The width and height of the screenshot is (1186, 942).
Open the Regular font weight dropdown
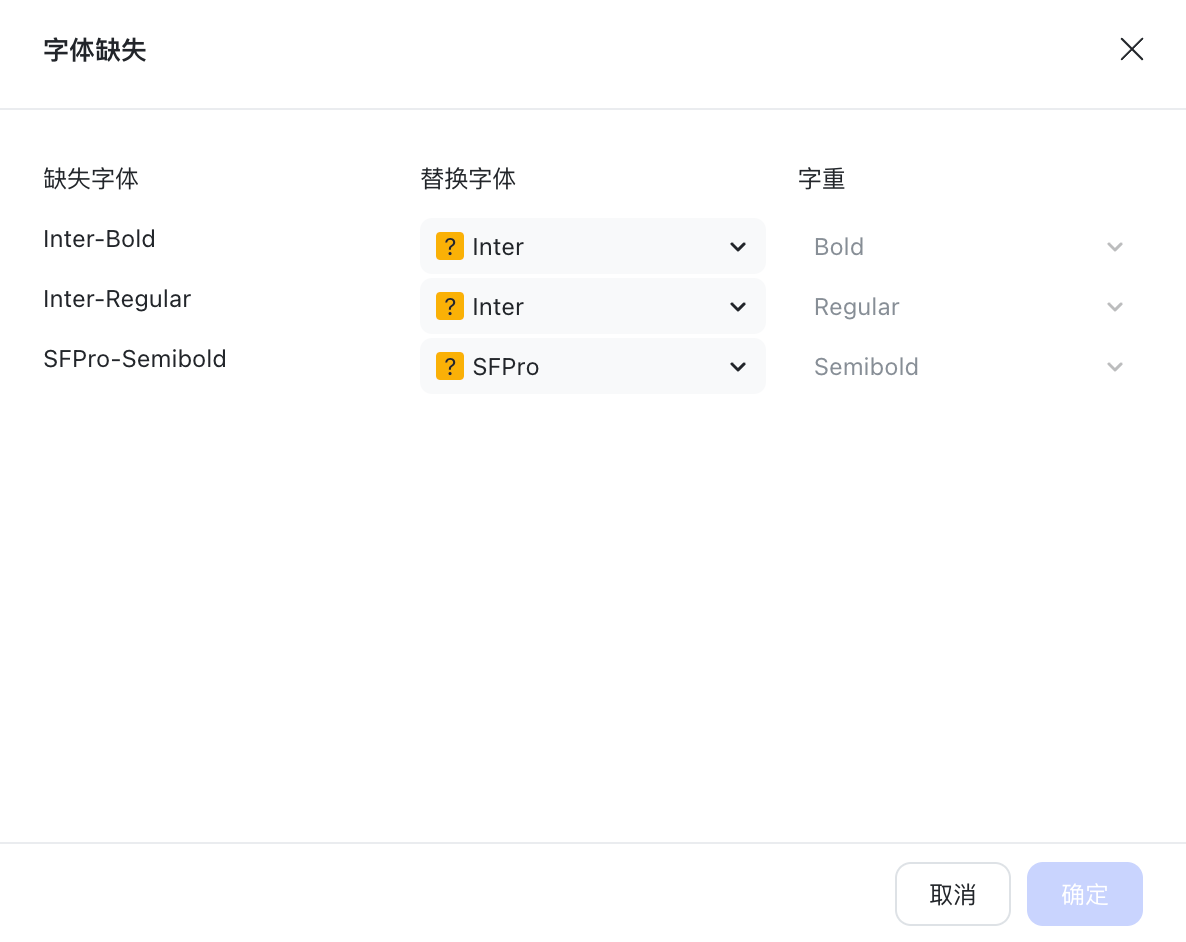pyautogui.click(x=969, y=306)
